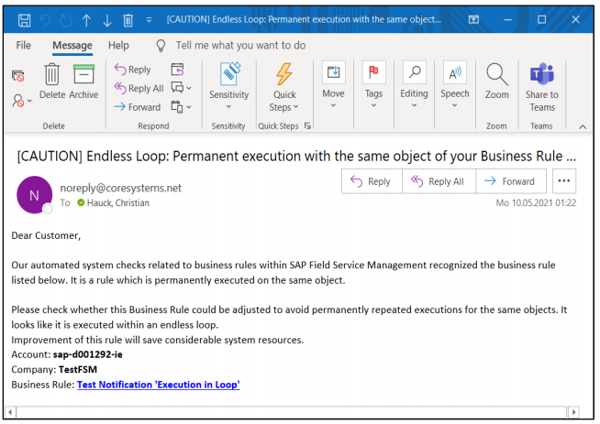Image resolution: width=600 pixels, height=424 pixels.
Task: Archive this message
Action: 84,81
